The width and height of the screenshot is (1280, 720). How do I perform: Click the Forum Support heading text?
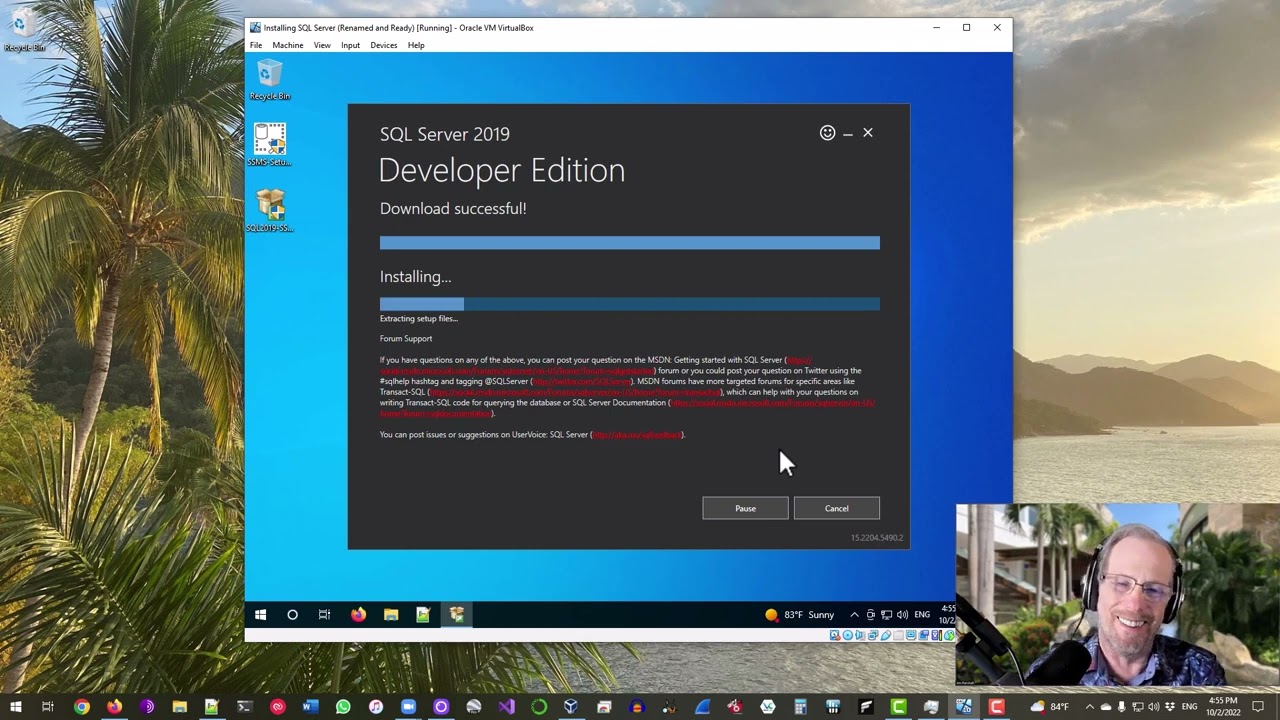pos(406,339)
